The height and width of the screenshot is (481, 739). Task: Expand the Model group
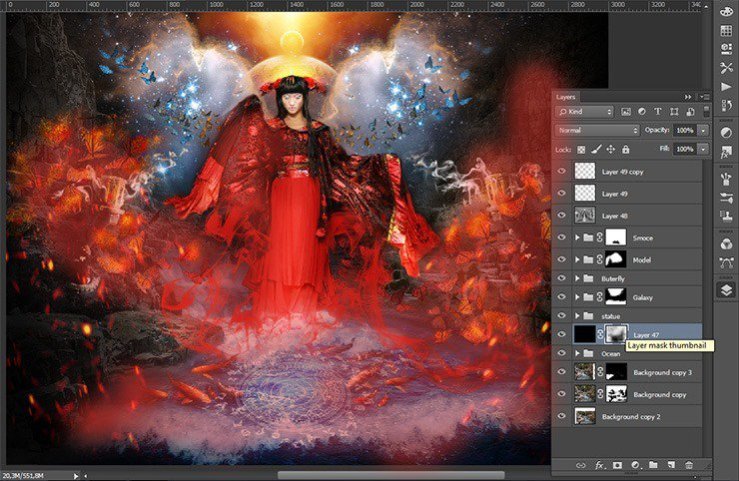(x=577, y=260)
